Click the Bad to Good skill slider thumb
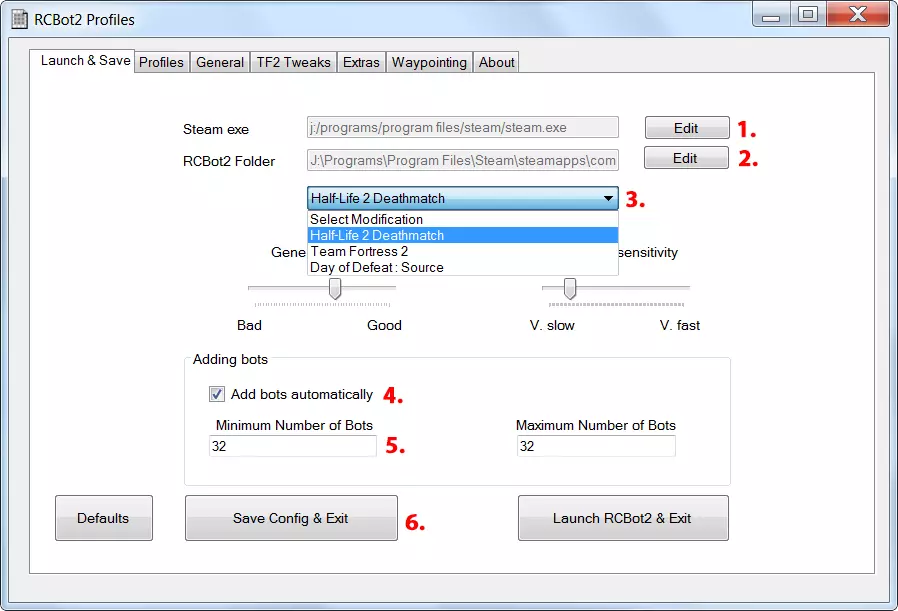 335,289
